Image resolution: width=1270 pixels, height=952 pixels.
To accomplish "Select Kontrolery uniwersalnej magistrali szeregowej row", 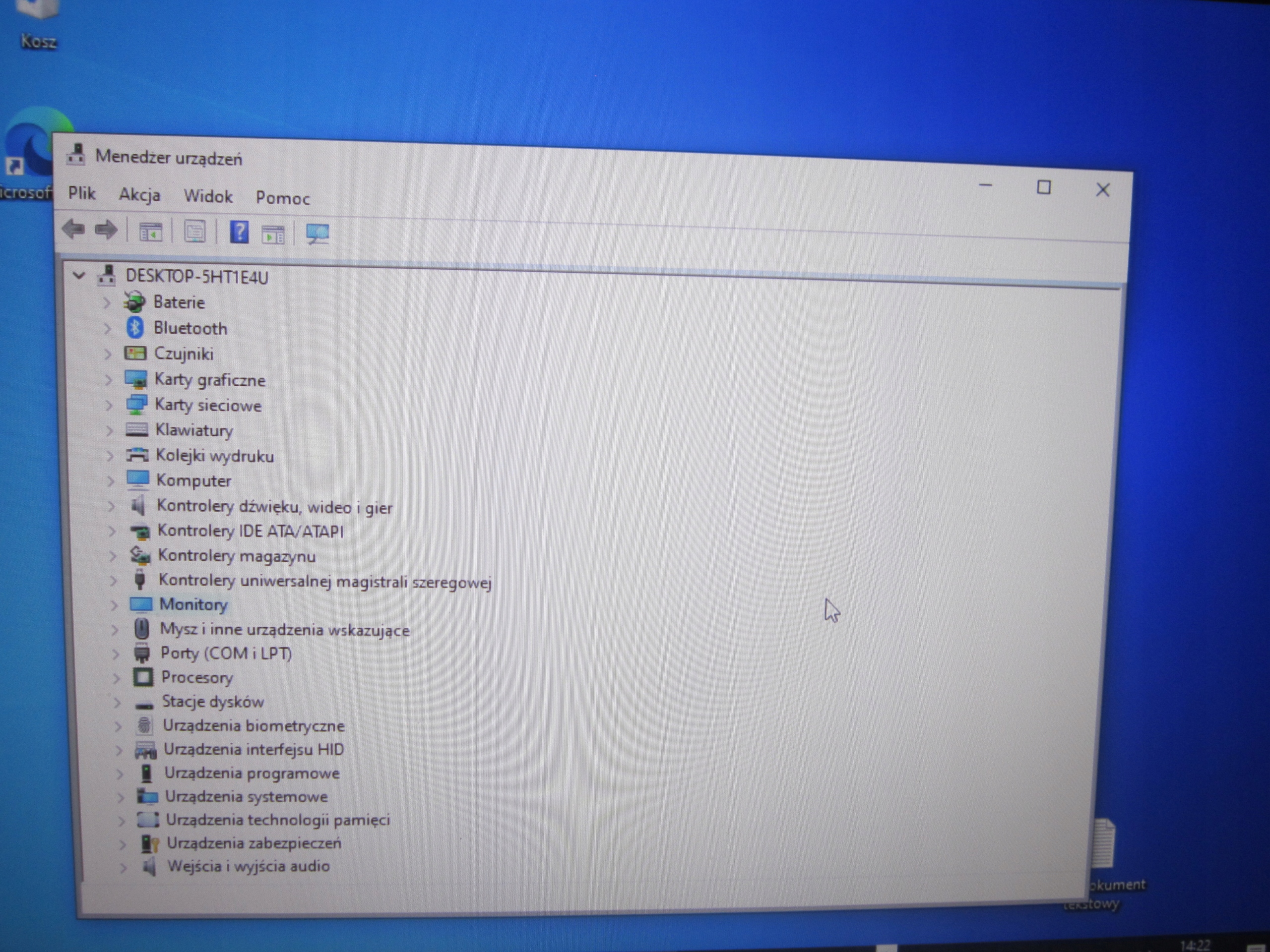I will pos(325,581).
